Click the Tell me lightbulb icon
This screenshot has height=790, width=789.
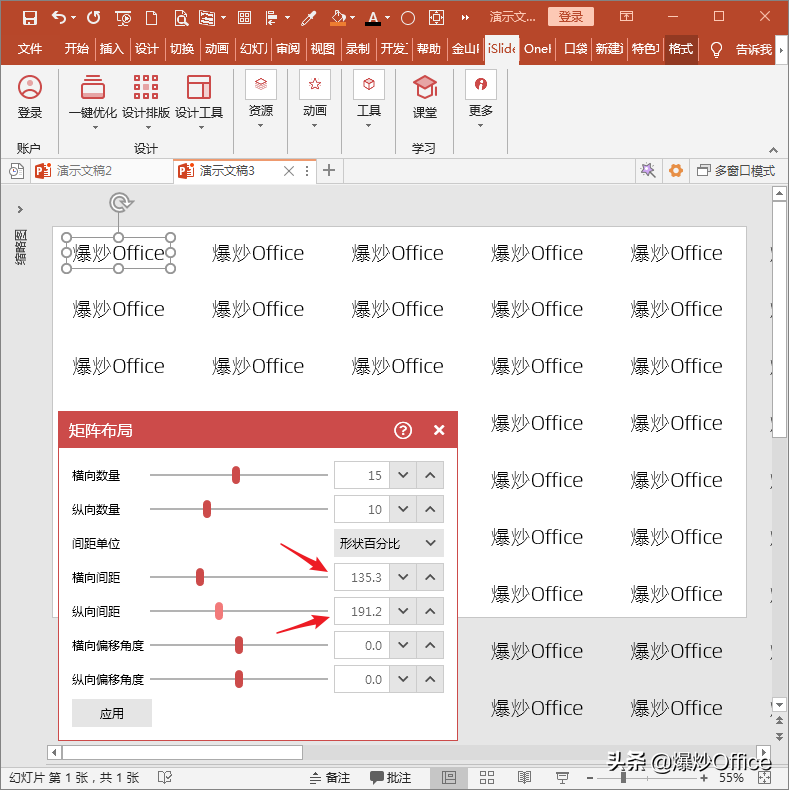click(x=716, y=49)
